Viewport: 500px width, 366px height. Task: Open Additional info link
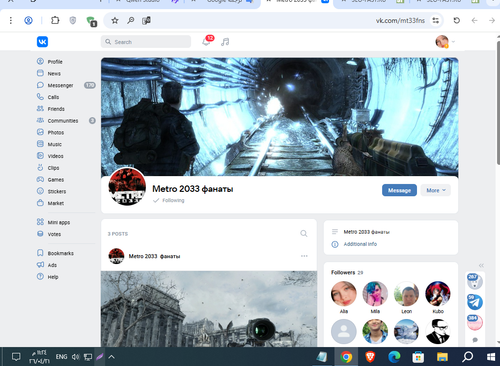(x=360, y=244)
